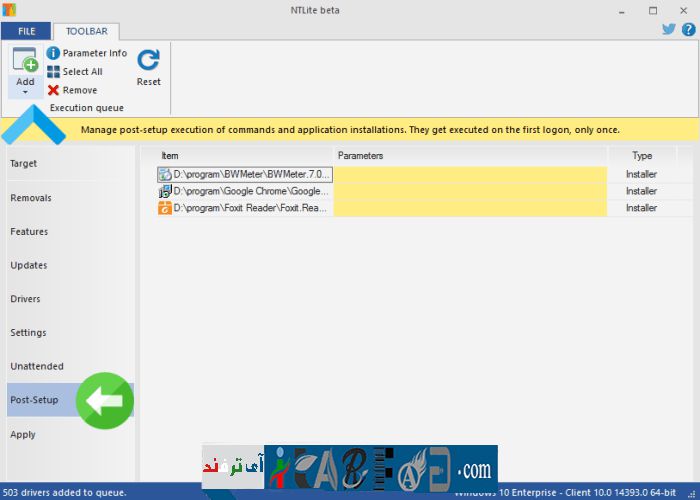
Task: Navigate to the Drivers page
Action: (x=25, y=299)
